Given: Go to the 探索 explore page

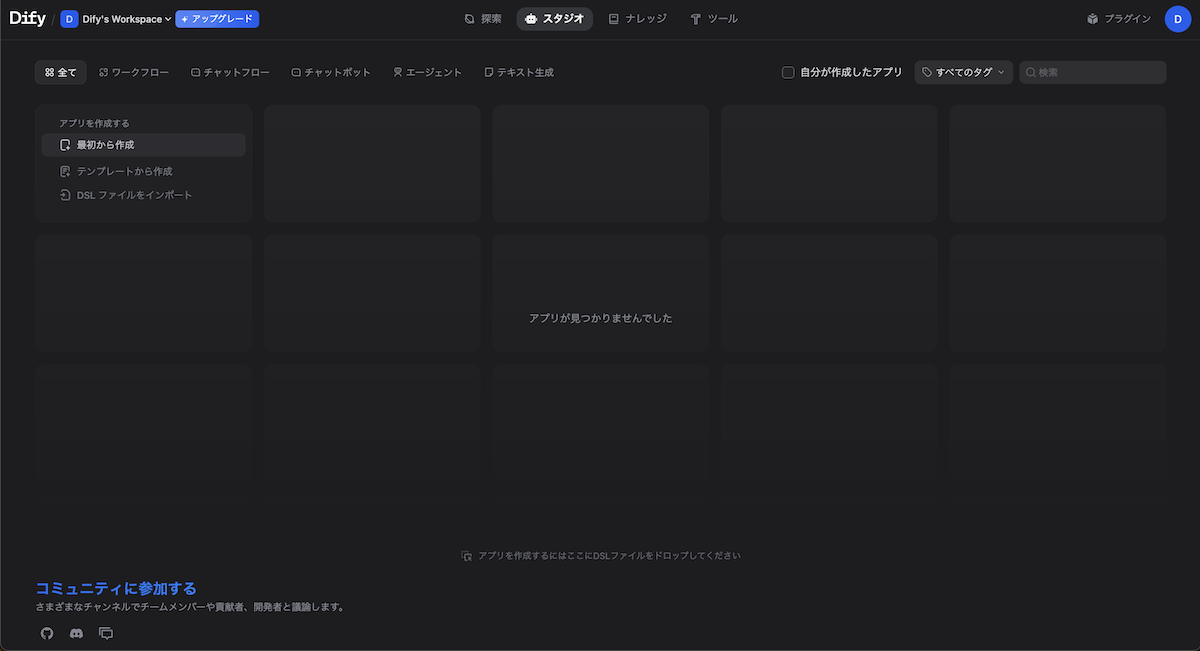Looking at the screenshot, I should pos(483,19).
